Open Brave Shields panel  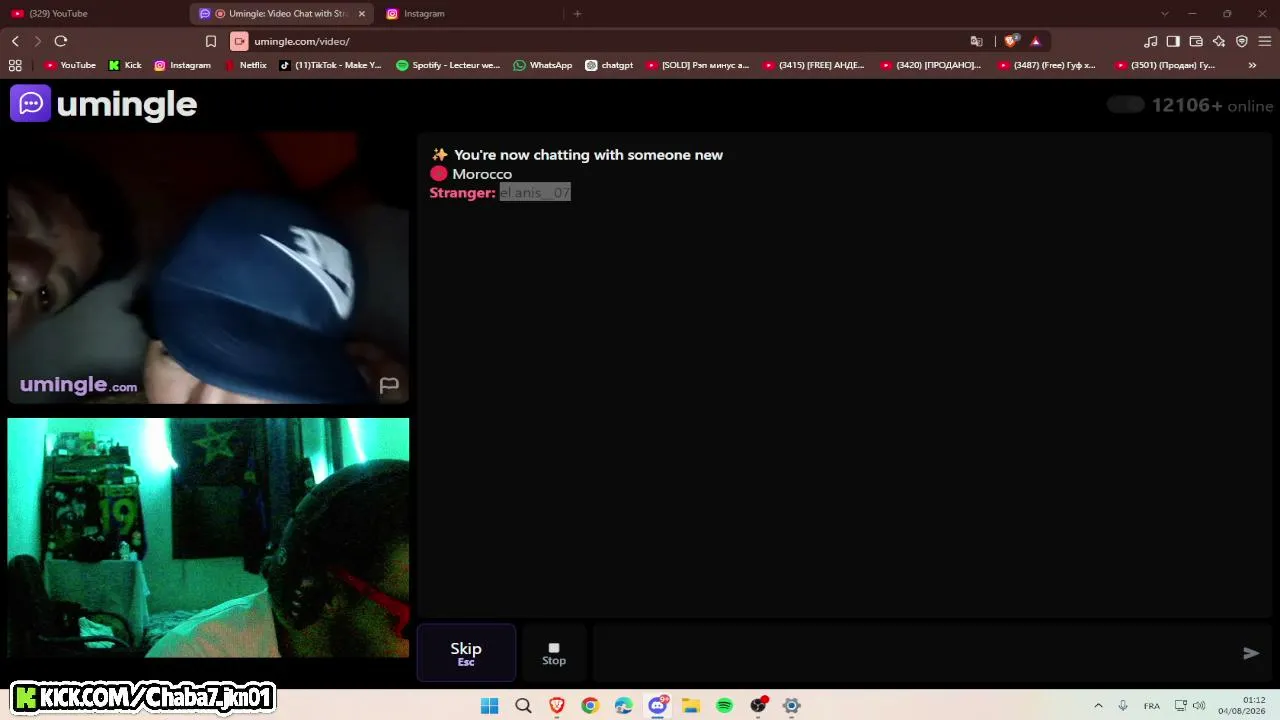(x=1011, y=41)
